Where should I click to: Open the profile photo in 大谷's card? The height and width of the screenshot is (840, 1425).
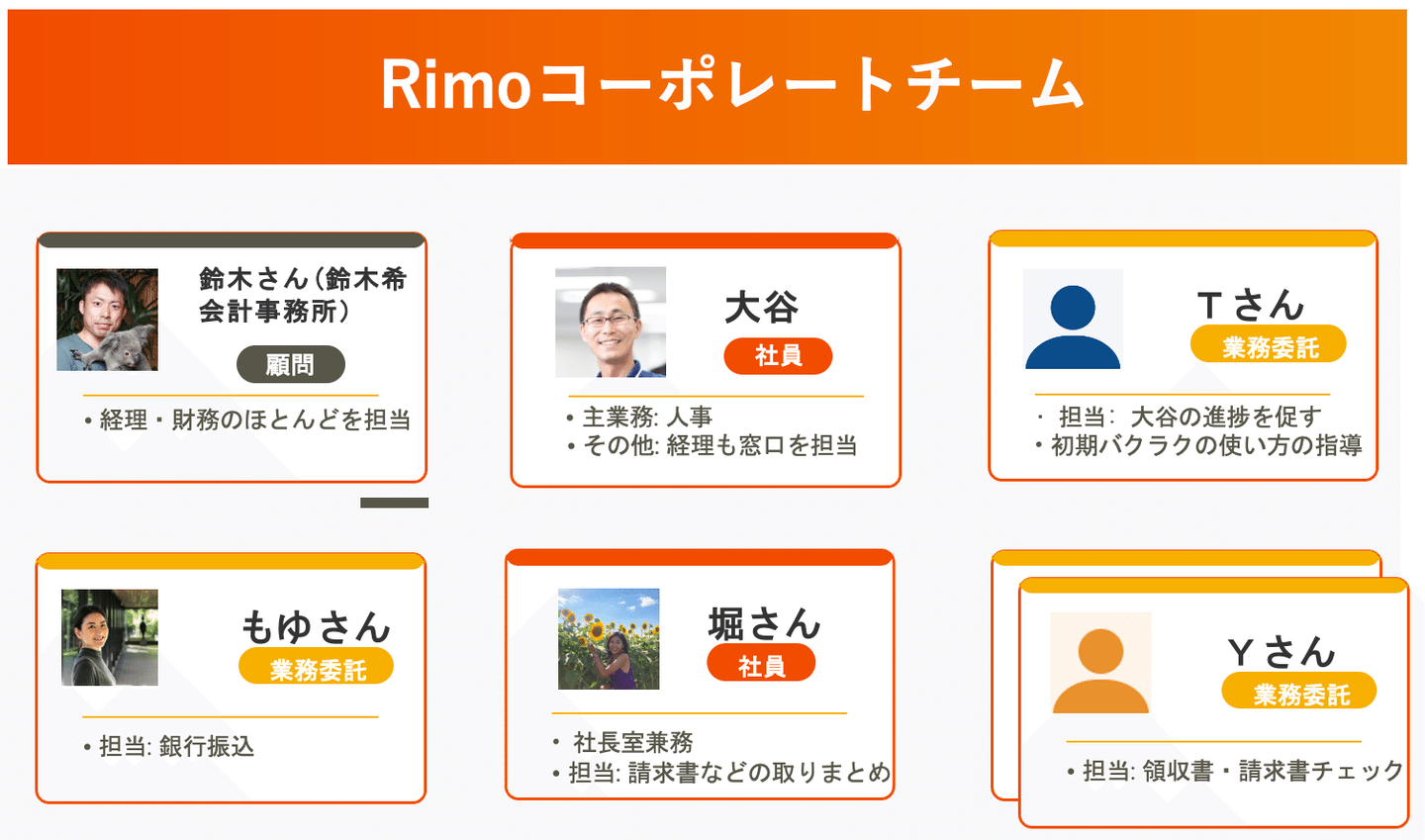click(x=611, y=322)
